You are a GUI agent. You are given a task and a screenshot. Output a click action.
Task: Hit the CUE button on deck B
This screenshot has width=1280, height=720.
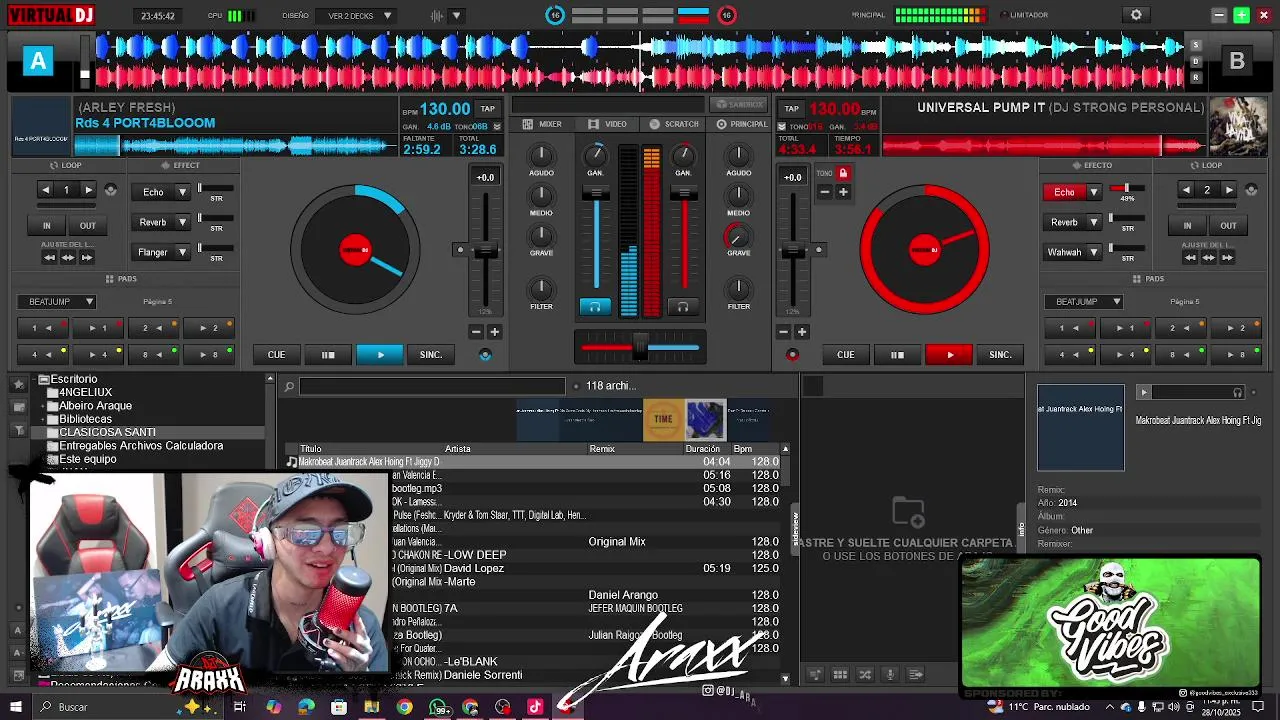pyautogui.click(x=845, y=354)
